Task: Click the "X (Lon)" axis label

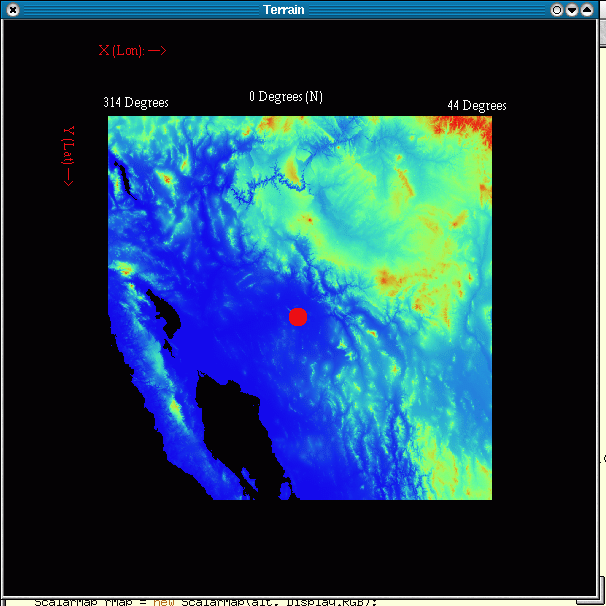Action: pos(121,50)
